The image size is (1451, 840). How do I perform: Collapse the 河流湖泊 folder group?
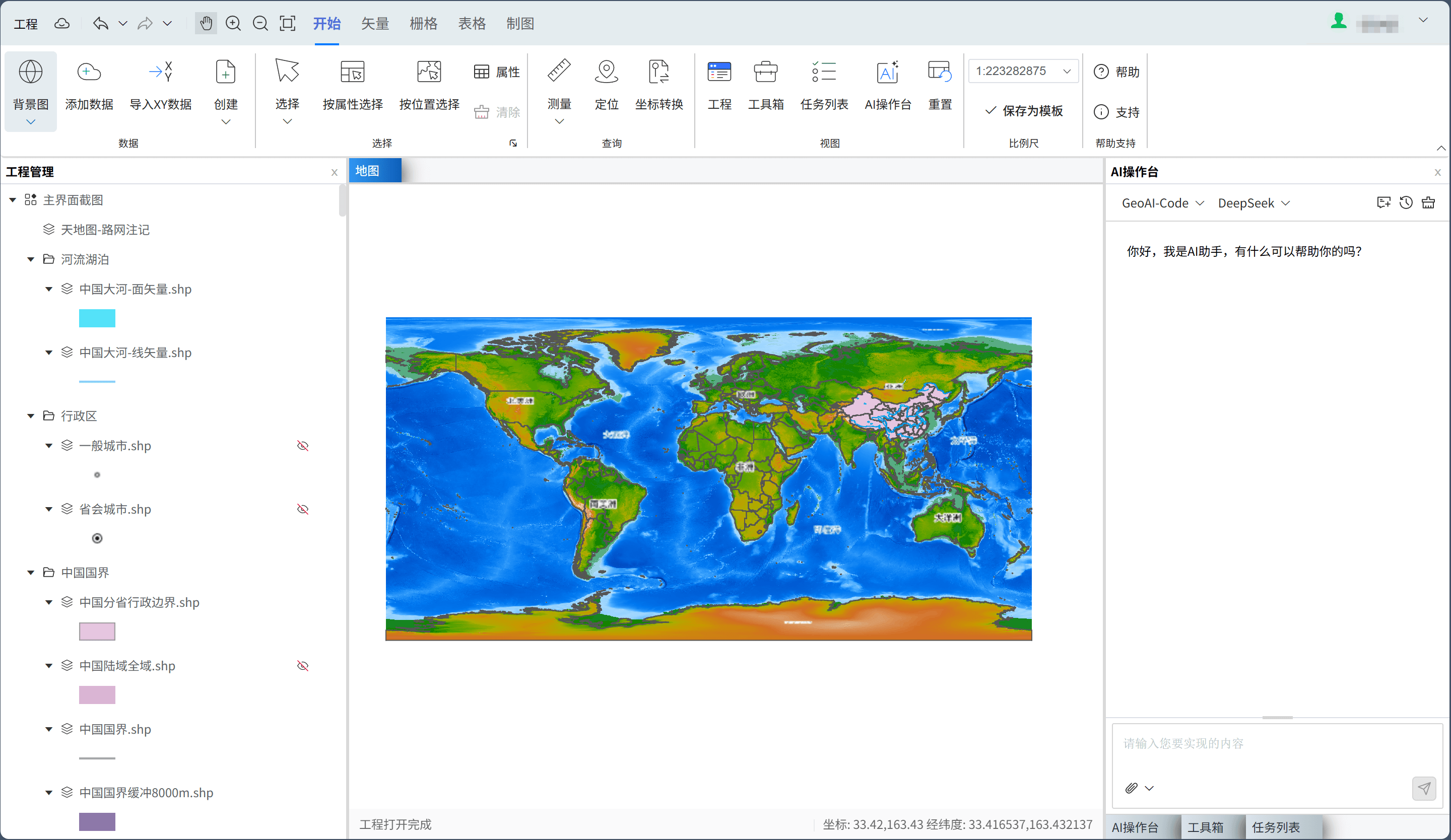(31, 259)
